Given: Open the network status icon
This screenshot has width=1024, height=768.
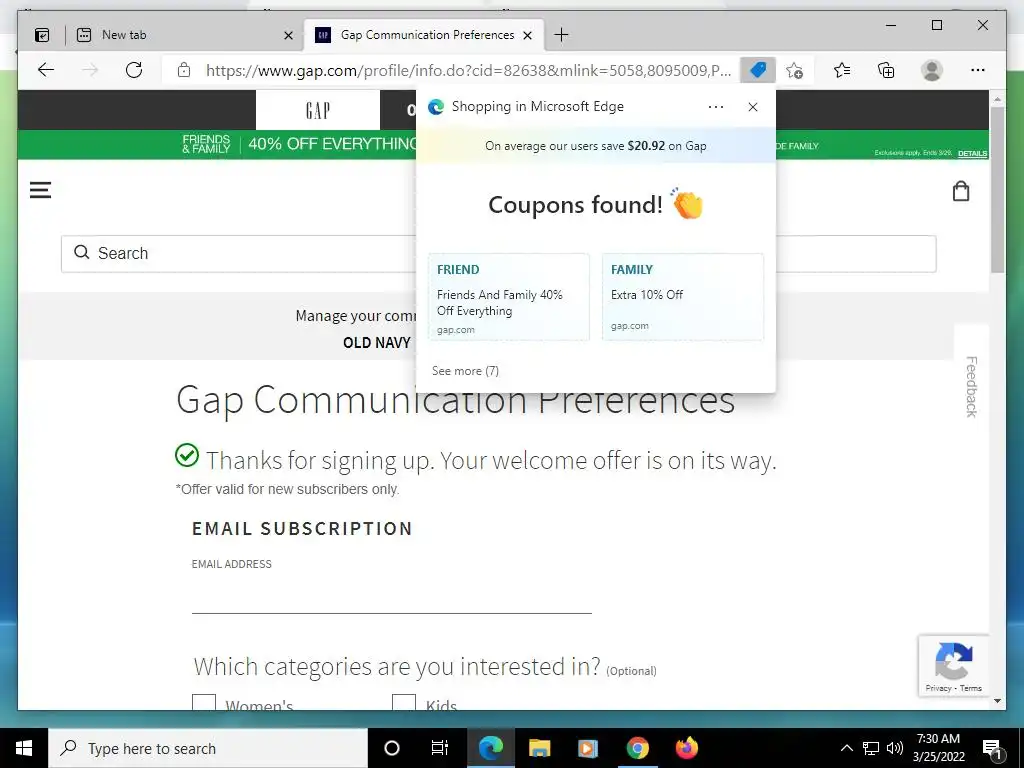Looking at the screenshot, I should pos(871,748).
